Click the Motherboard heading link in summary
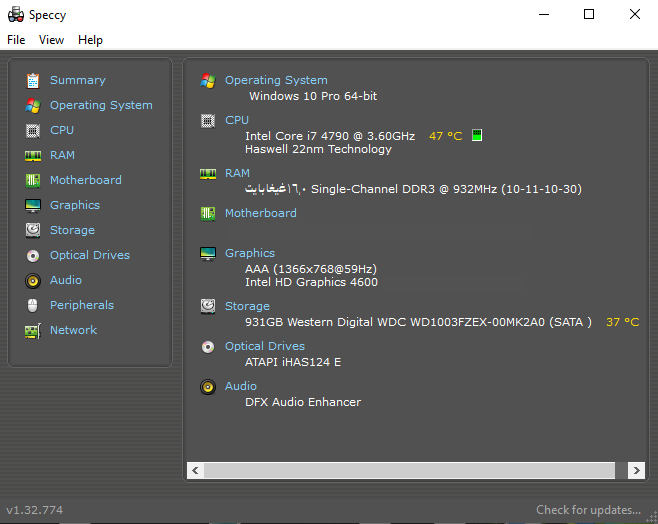 pyautogui.click(x=261, y=213)
